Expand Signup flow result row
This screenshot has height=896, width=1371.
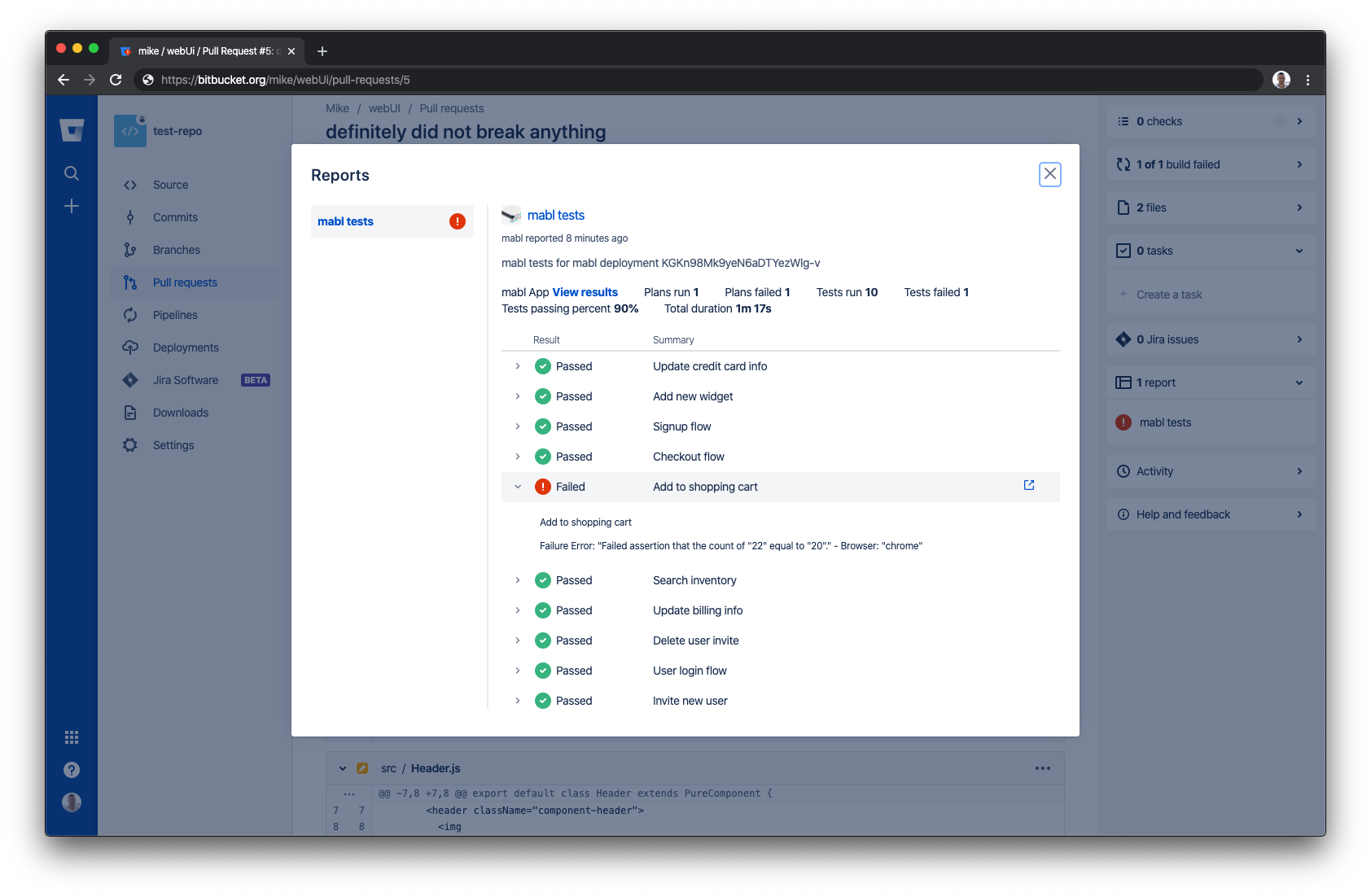[x=518, y=426]
